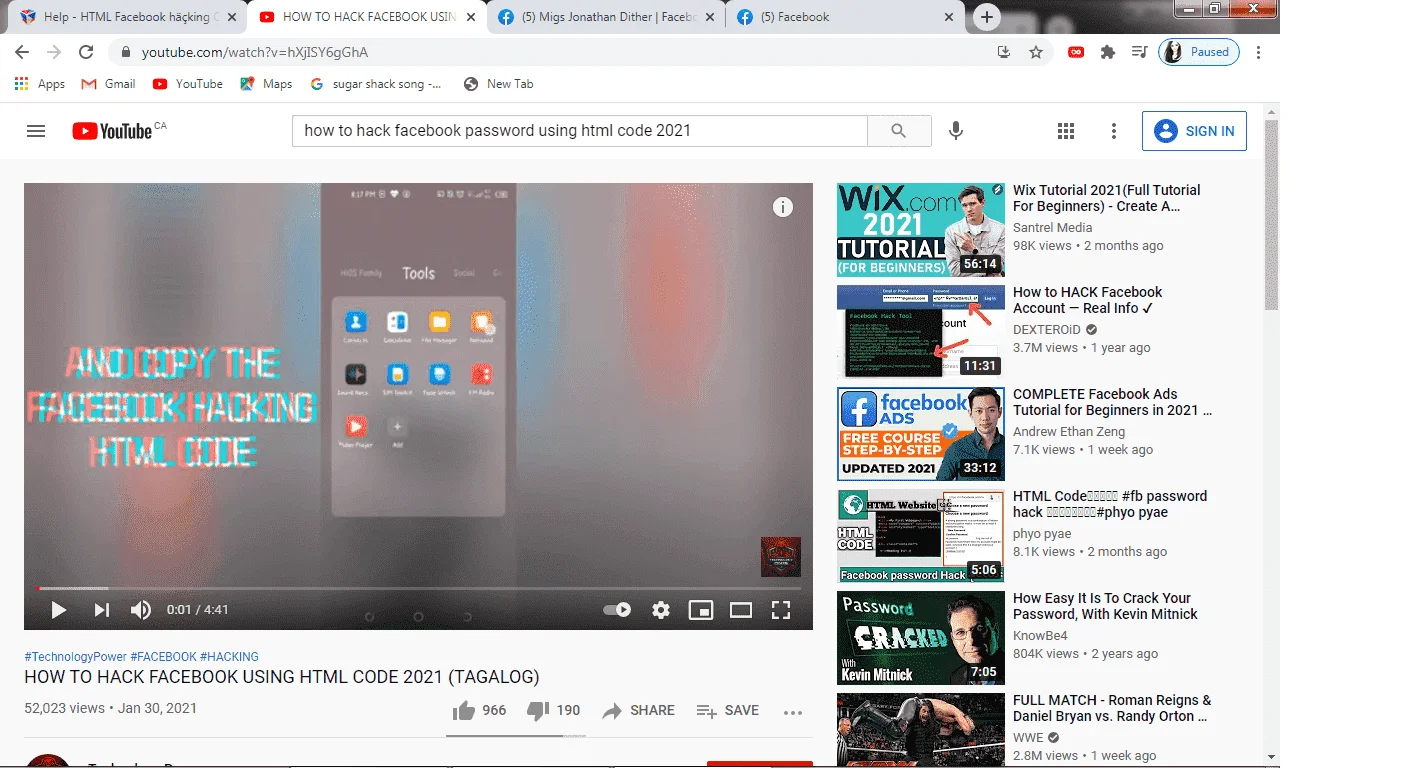Open Apps bookmark
Viewport: 1416px width, 768px height.
click(x=40, y=84)
